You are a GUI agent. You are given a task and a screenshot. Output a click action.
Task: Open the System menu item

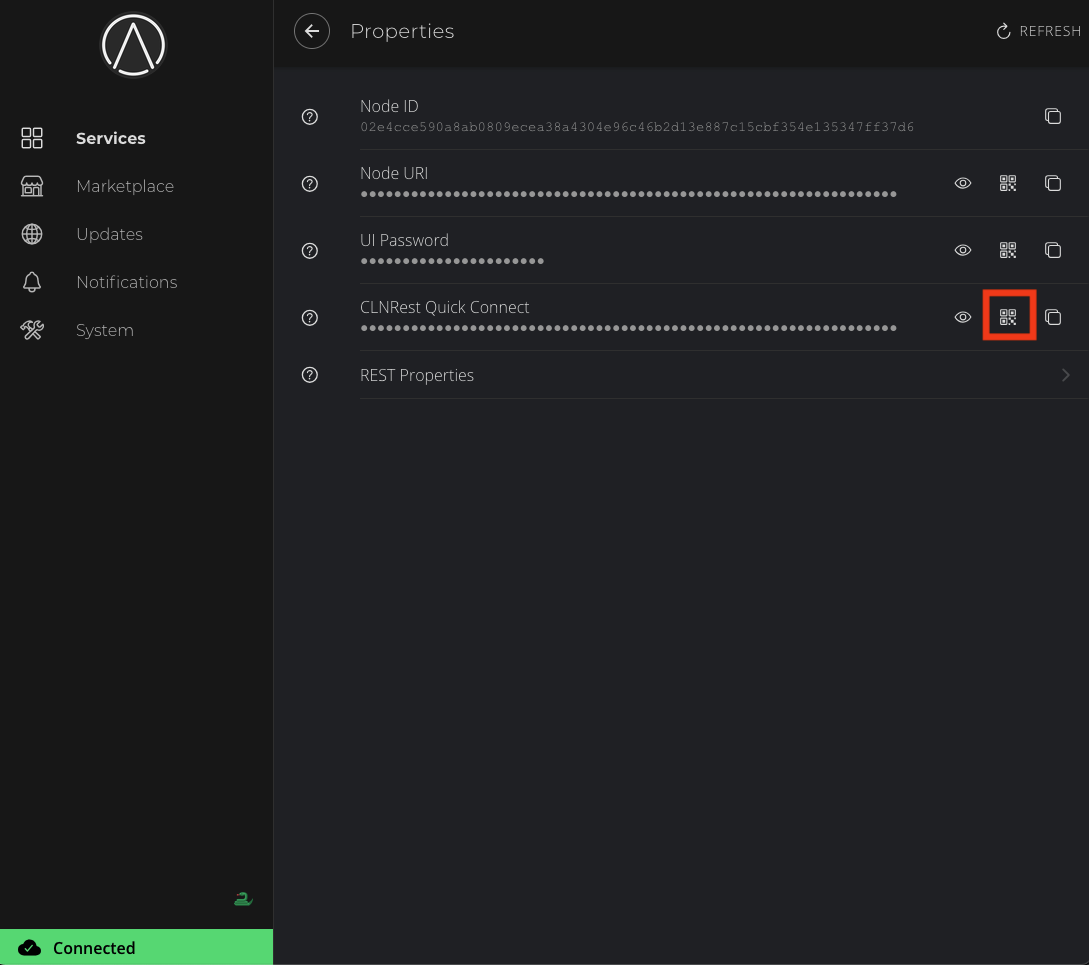click(x=104, y=330)
